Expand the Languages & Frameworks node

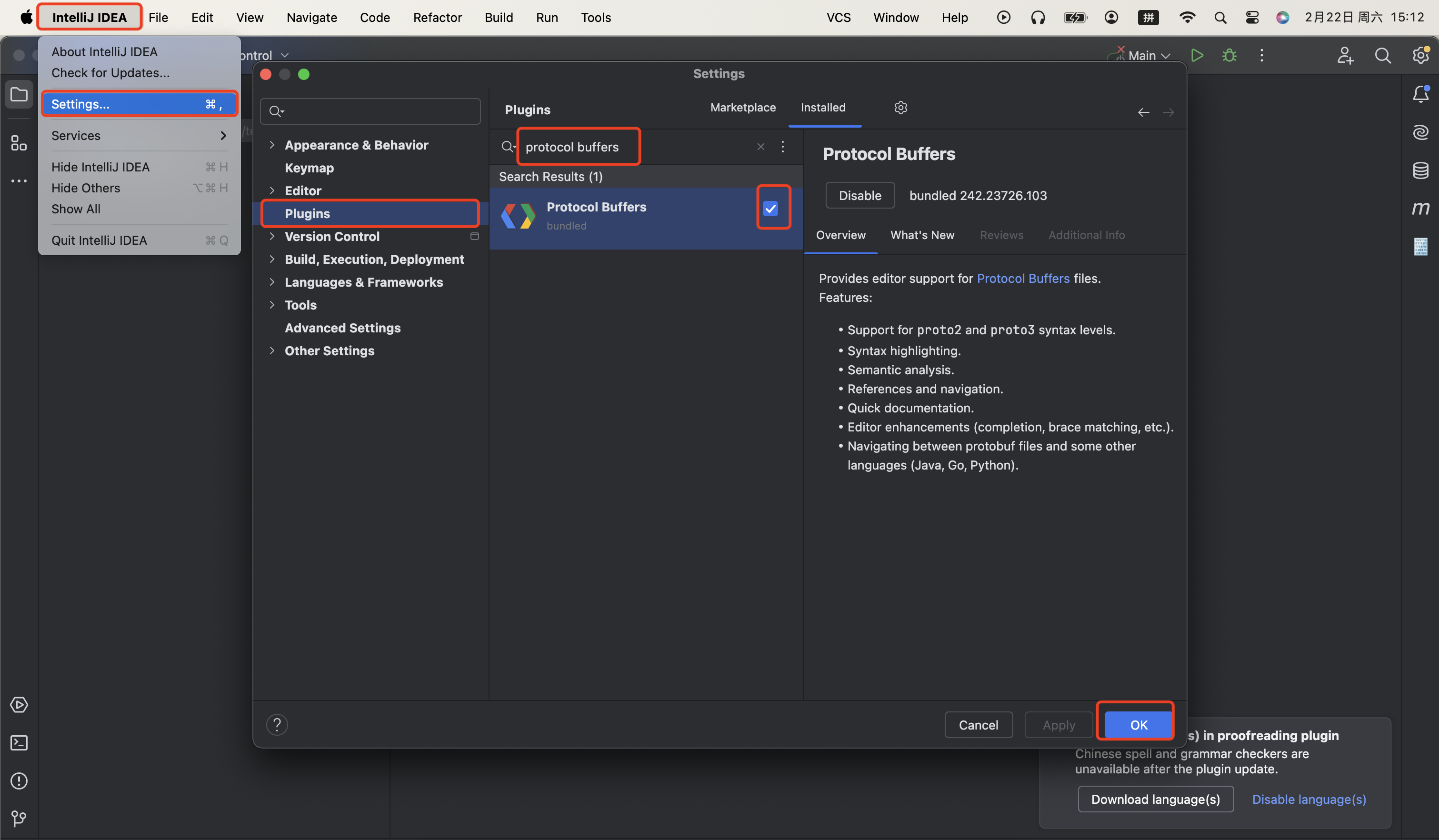coord(272,282)
